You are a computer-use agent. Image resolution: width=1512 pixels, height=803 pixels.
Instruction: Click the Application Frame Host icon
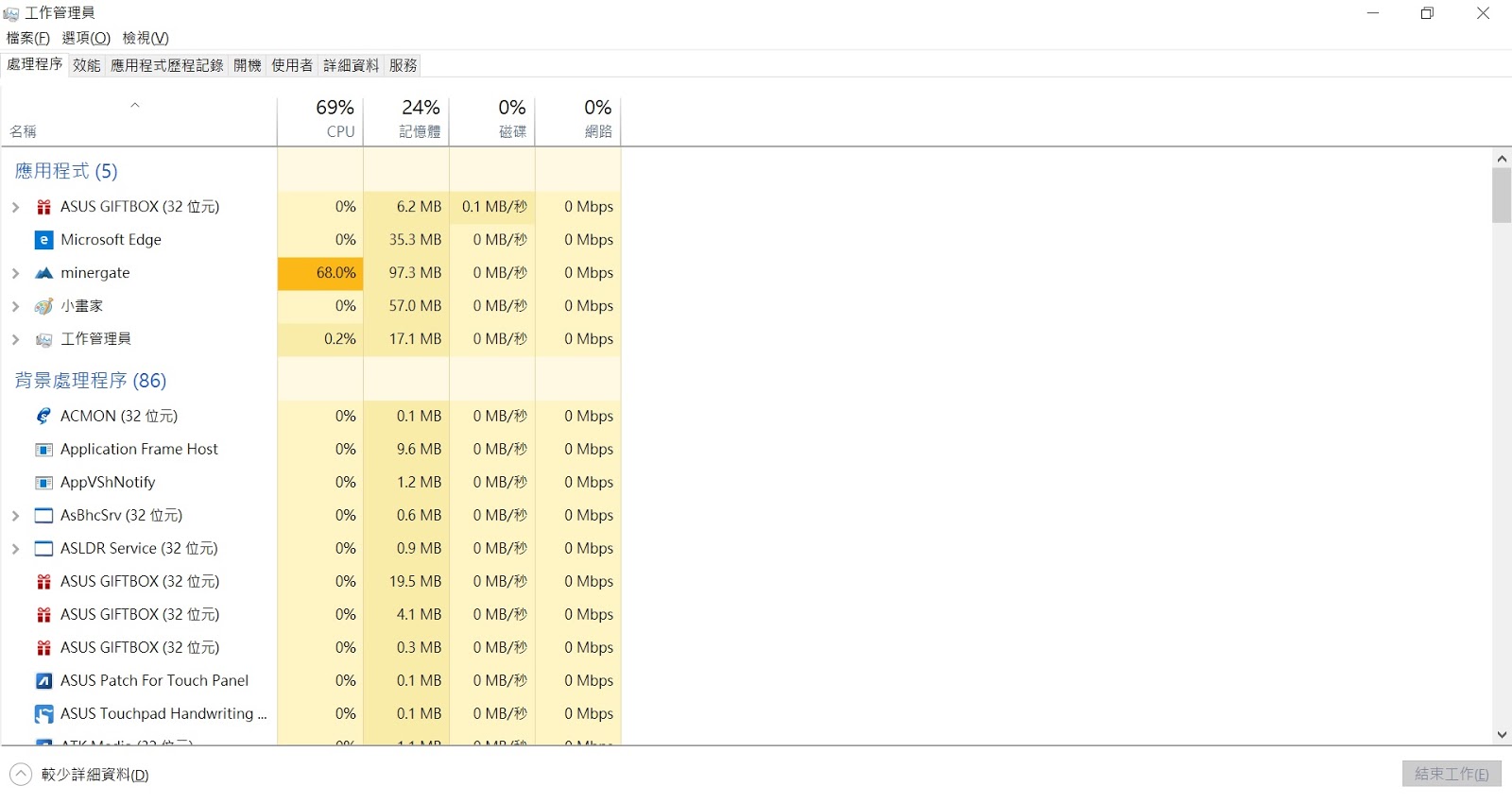point(43,450)
